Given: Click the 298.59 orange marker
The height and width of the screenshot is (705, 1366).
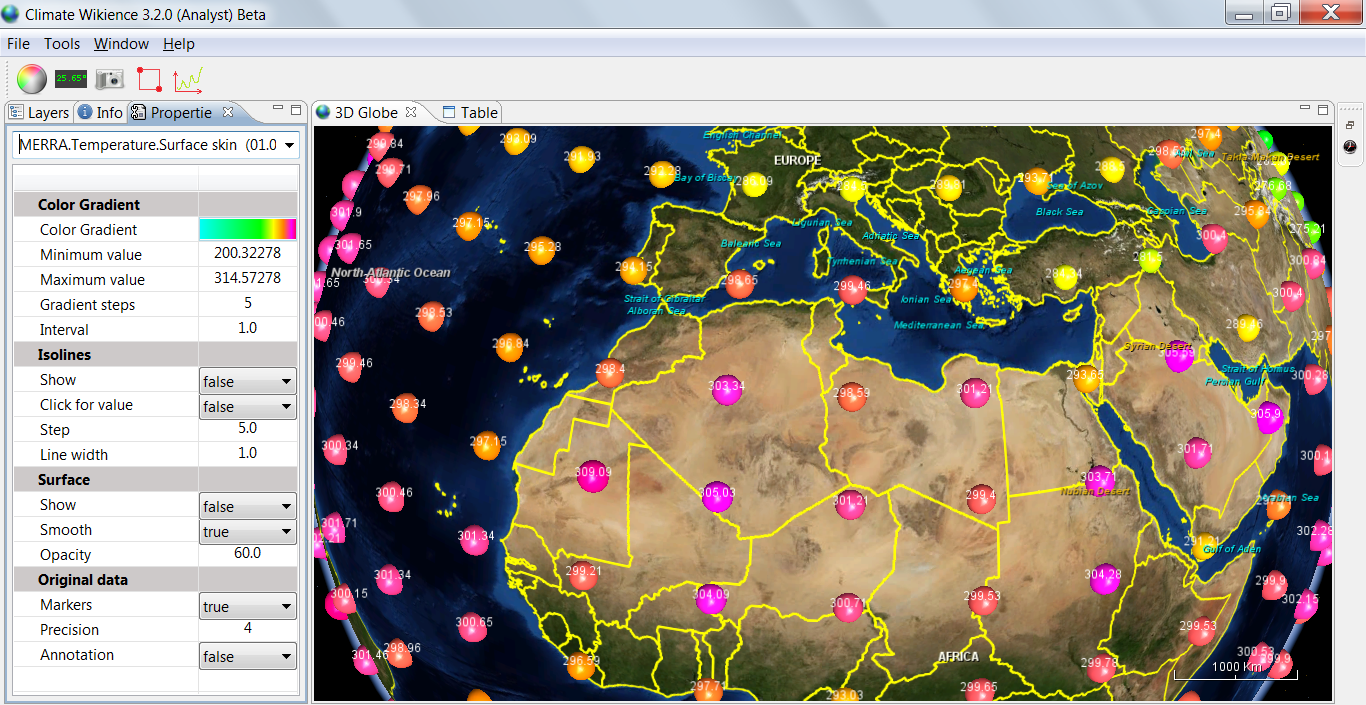Looking at the screenshot, I should coord(852,395).
